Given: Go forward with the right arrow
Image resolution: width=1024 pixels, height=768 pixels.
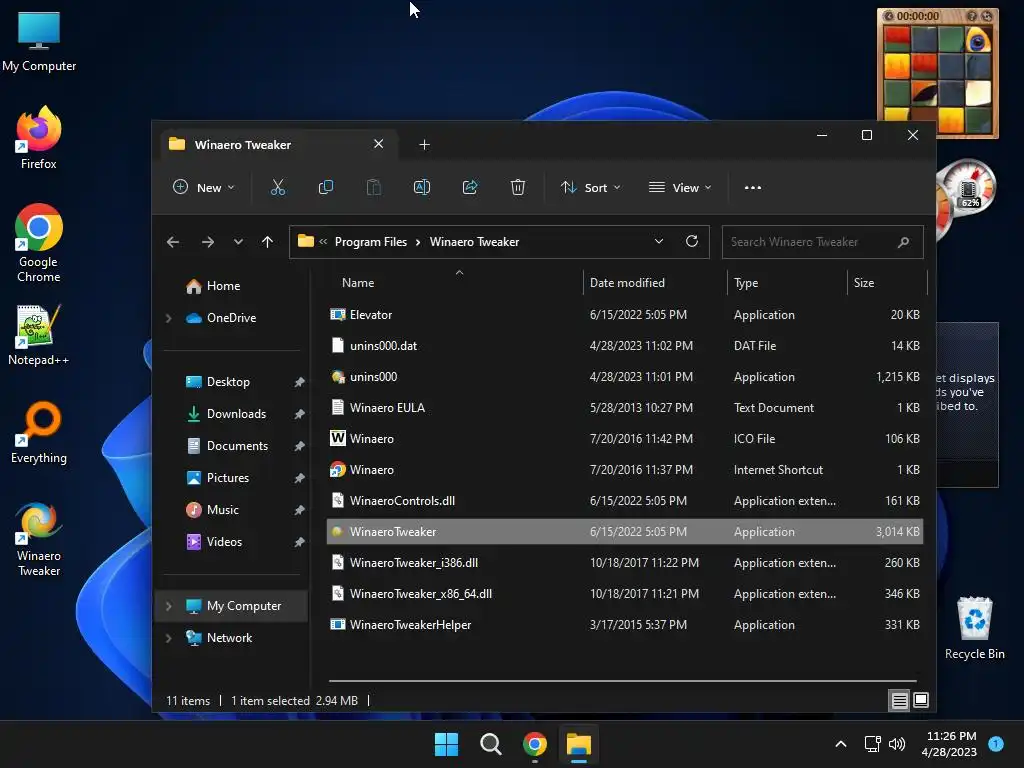Looking at the screenshot, I should click(x=208, y=242).
